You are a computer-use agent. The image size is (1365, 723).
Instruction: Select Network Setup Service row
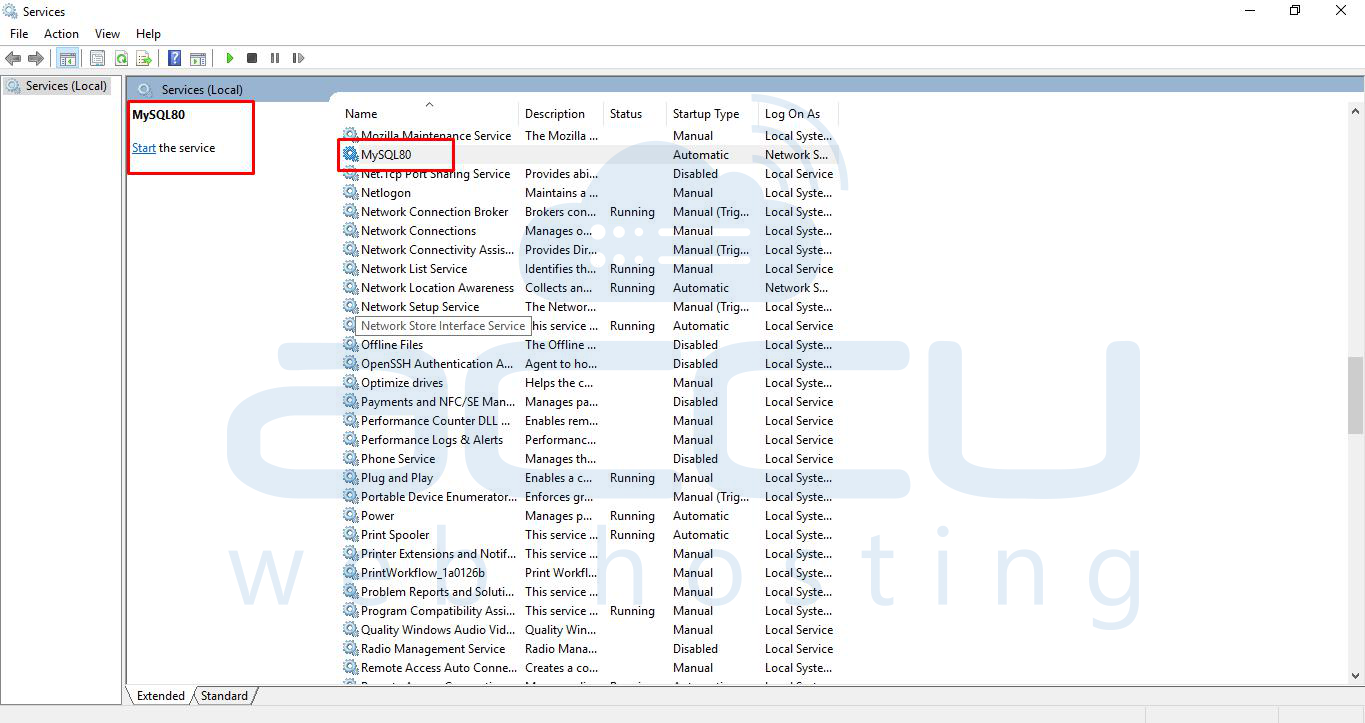pyautogui.click(x=589, y=306)
